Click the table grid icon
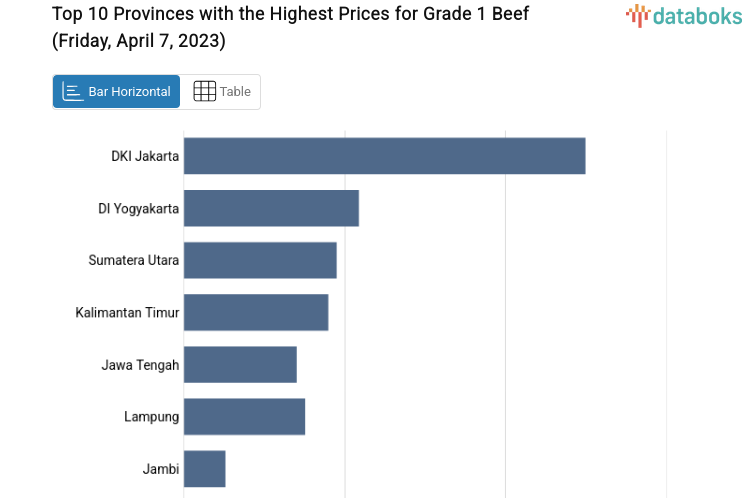The width and height of the screenshot is (753, 498). (x=204, y=91)
